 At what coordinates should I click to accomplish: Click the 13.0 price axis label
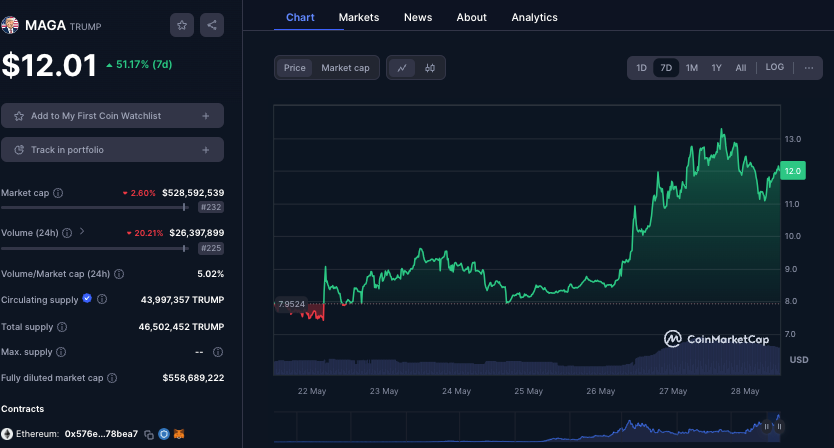793,139
